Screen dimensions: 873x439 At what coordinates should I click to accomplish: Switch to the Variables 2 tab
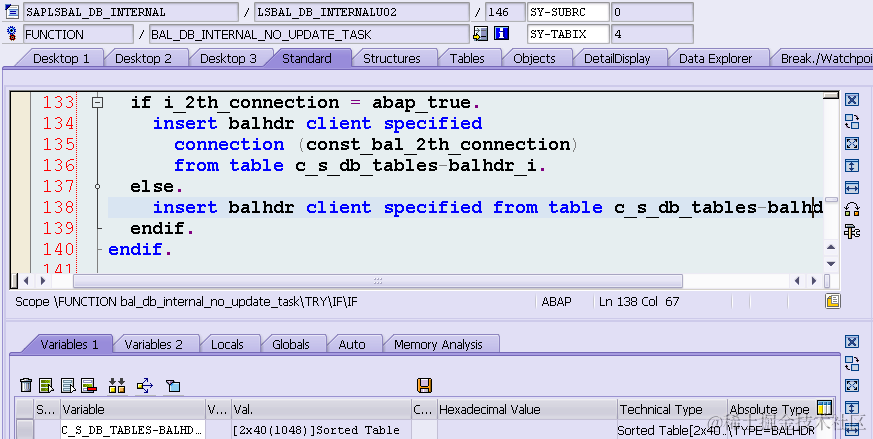(153, 344)
